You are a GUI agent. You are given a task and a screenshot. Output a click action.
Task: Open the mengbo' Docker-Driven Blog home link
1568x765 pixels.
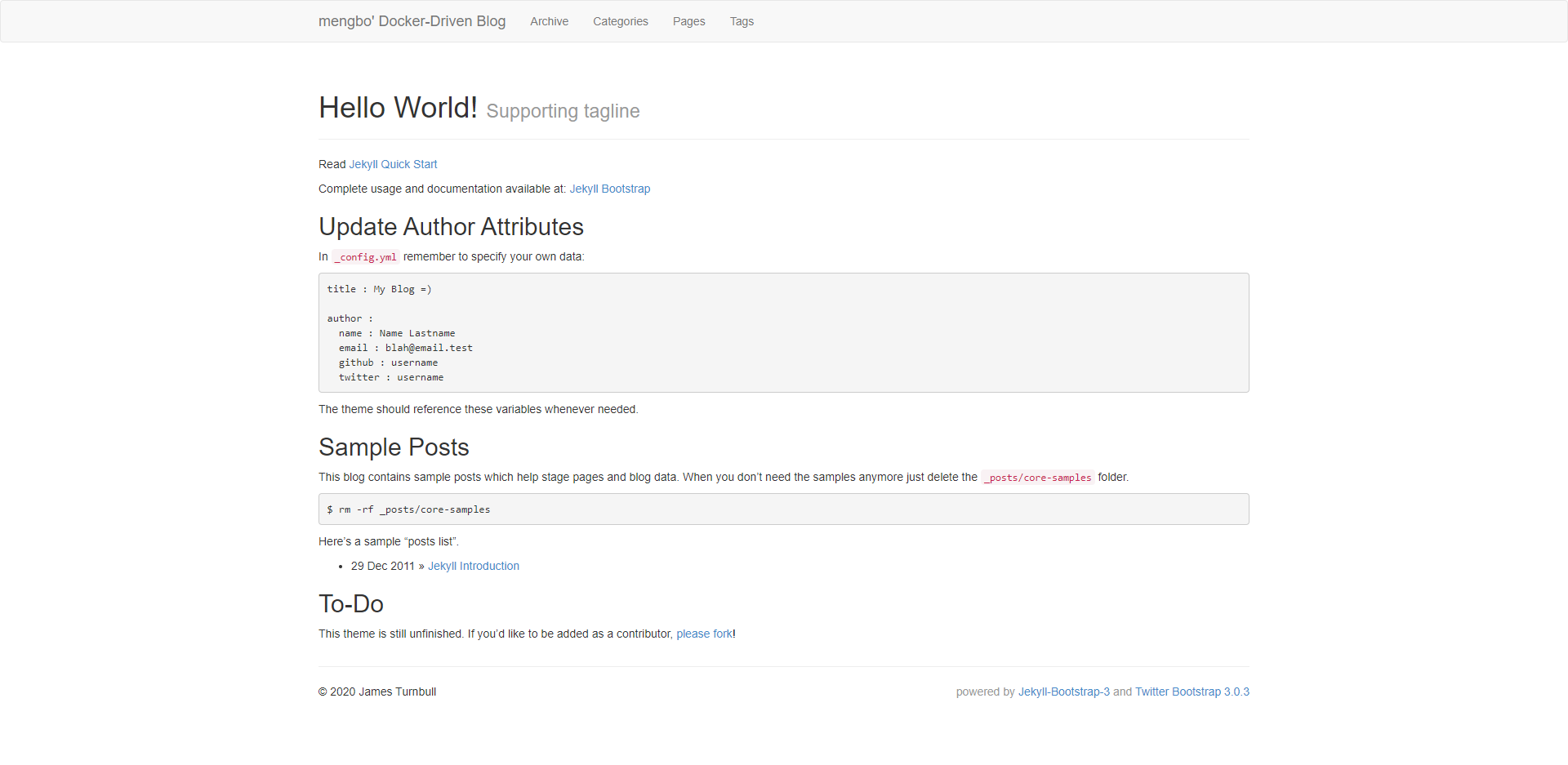tap(412, 21)
